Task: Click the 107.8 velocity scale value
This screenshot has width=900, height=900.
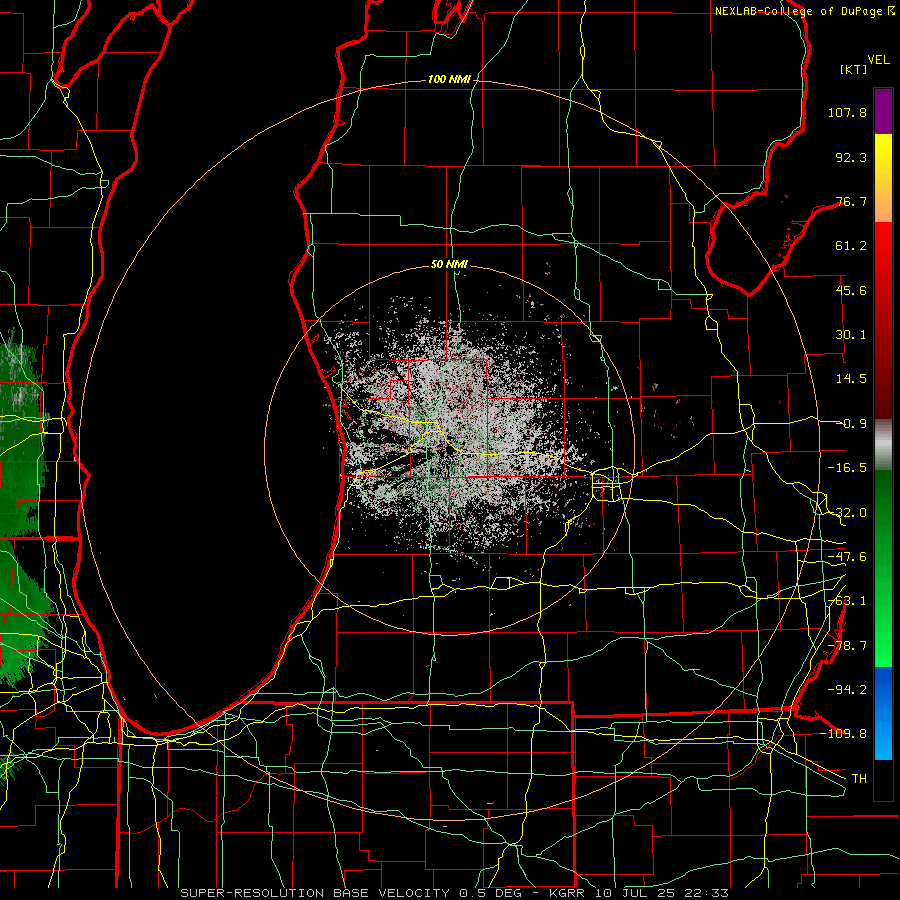Action: (x=847, y=112)
